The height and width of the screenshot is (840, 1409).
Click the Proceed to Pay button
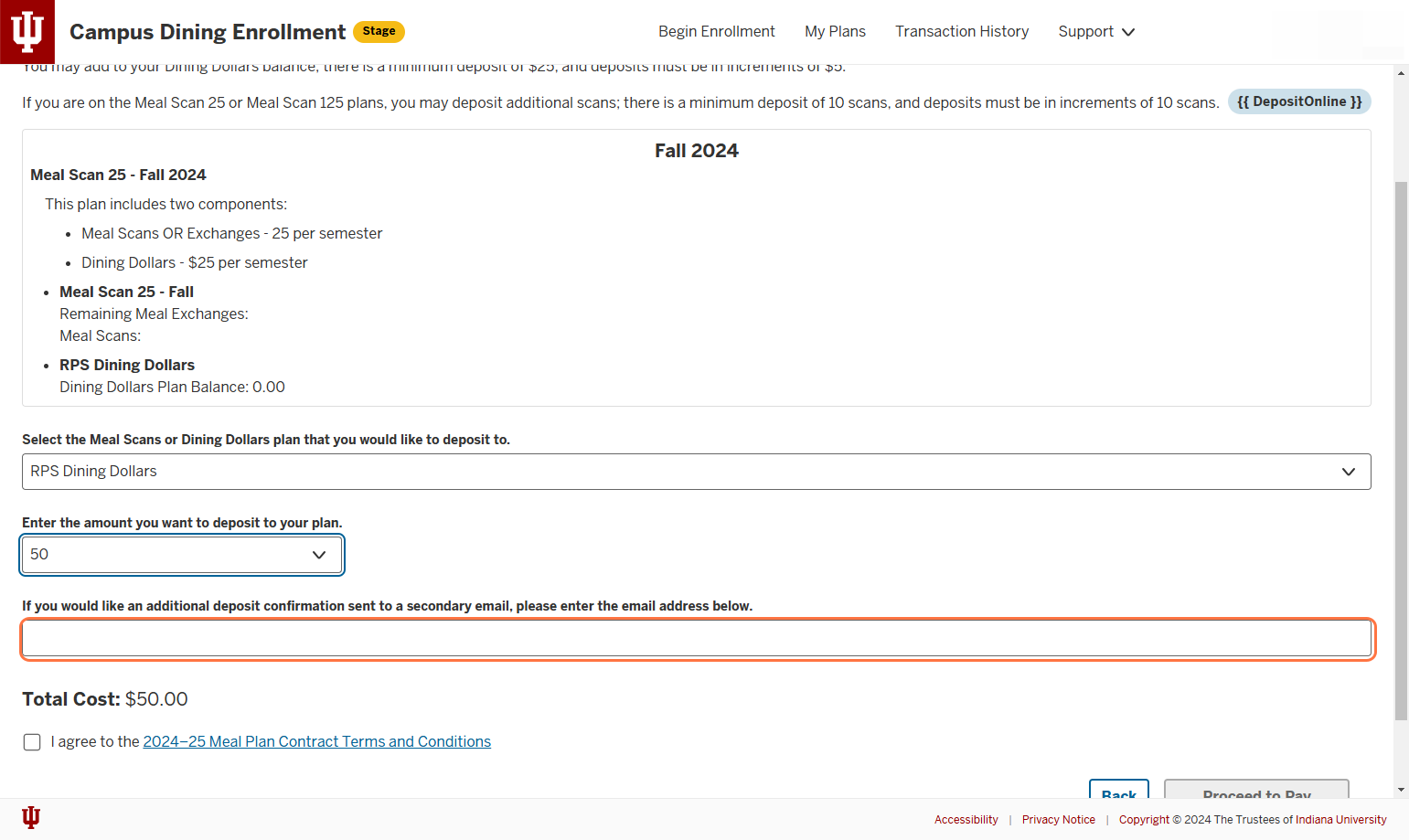tap(1256, 790)
